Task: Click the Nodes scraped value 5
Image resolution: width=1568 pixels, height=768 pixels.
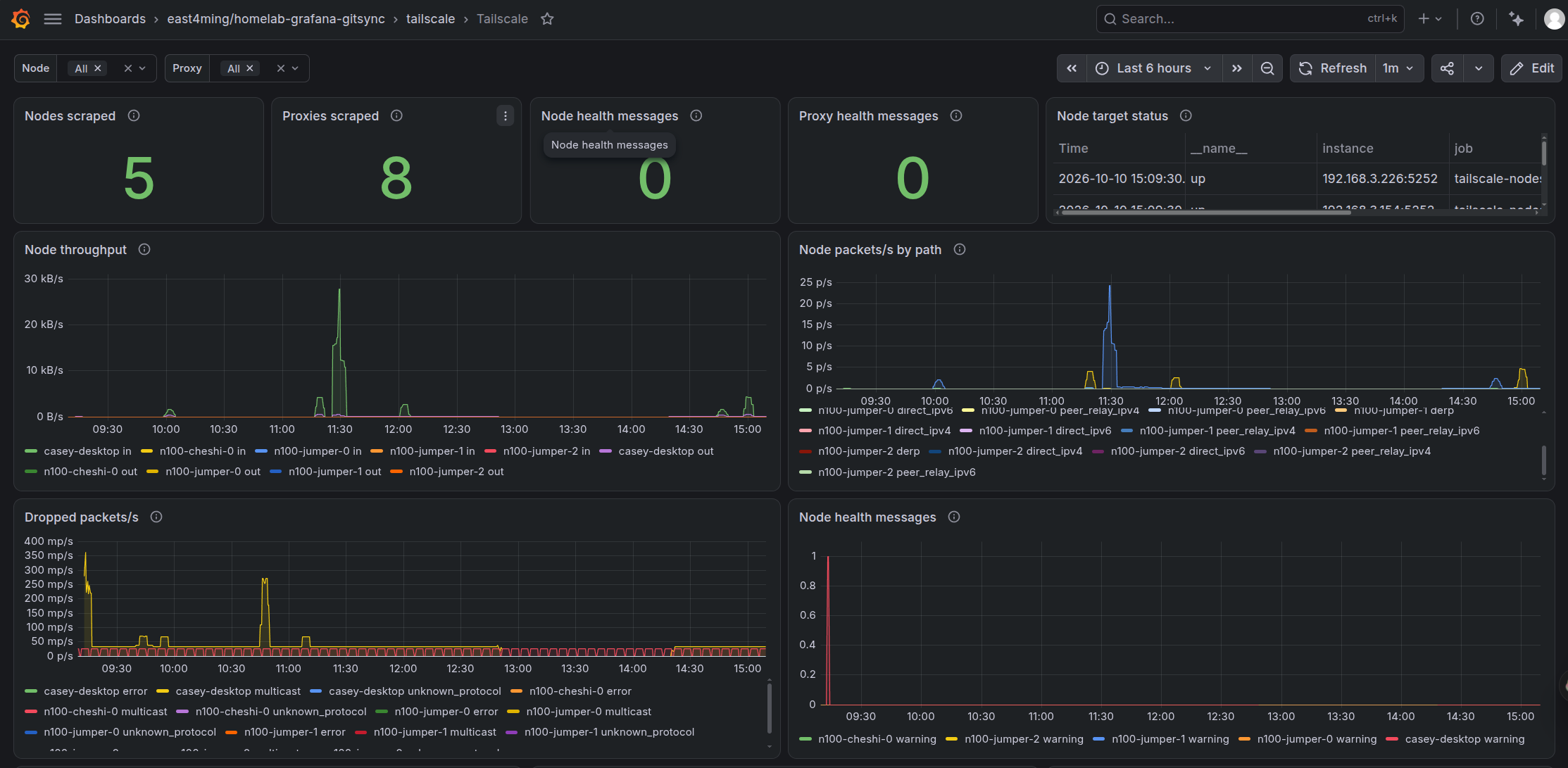Action: [x=139, y=178]
